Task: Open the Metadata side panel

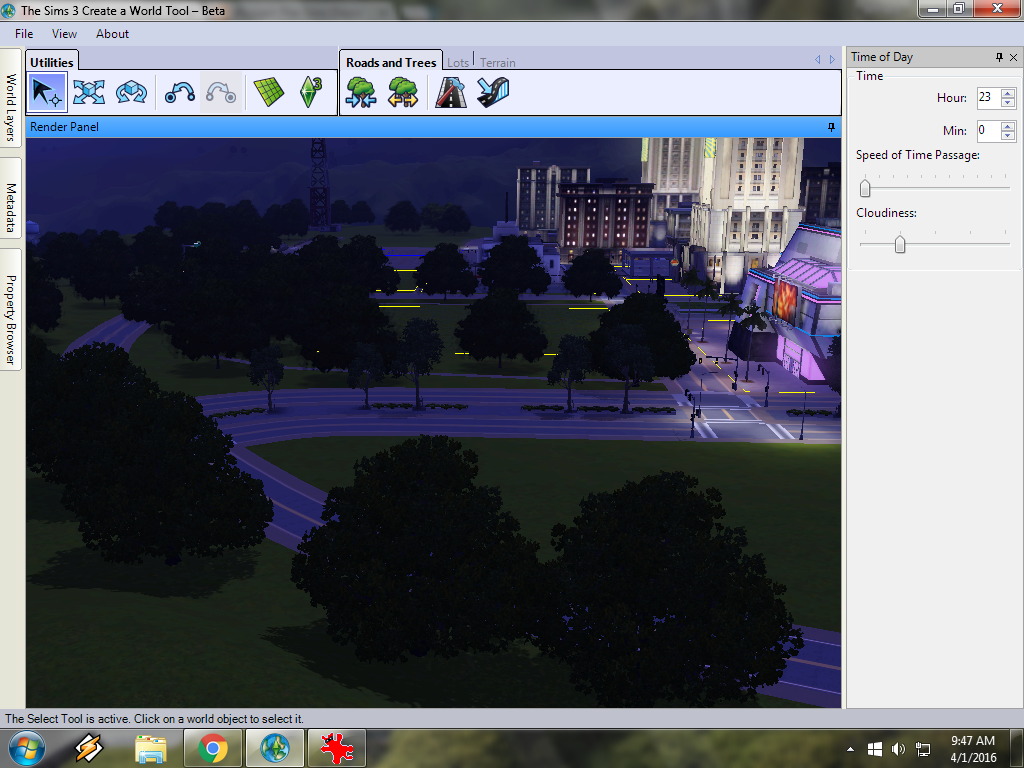Action: click(x=11, y=203)
